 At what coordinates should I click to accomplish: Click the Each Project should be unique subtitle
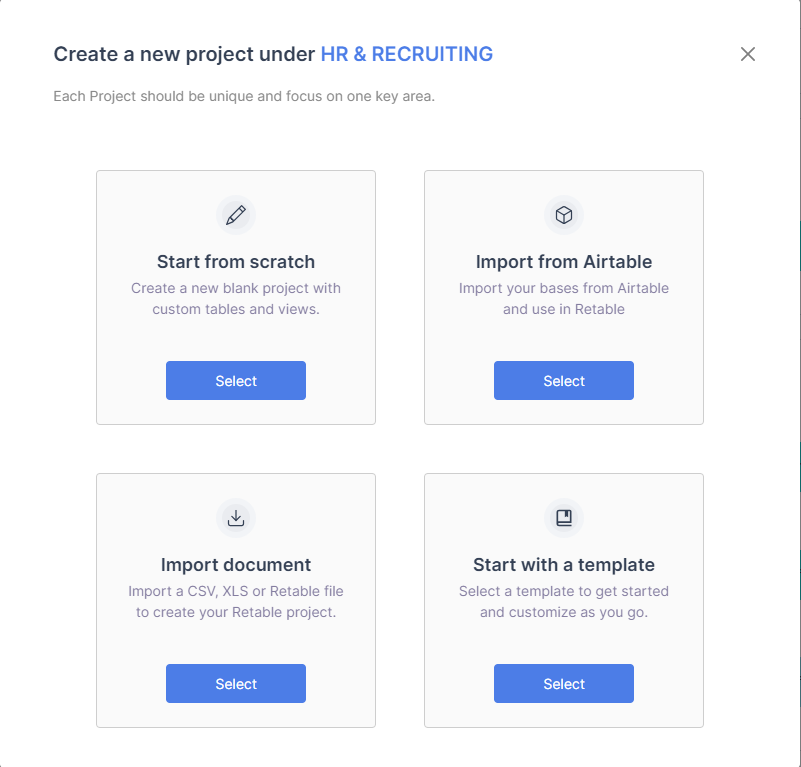(x=244, y=97)
